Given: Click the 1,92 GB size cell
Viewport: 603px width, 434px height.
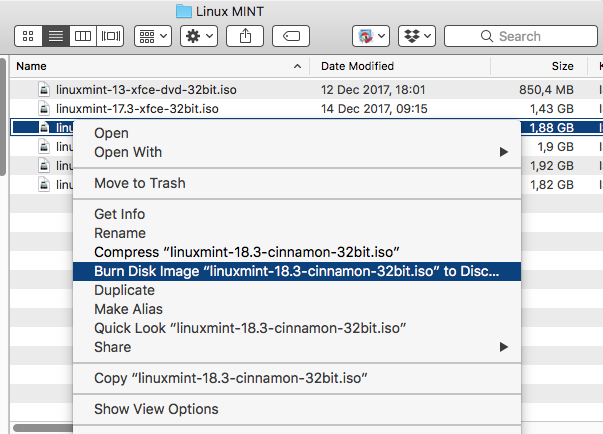Looking at the screenshot, I should coord(552,166).
